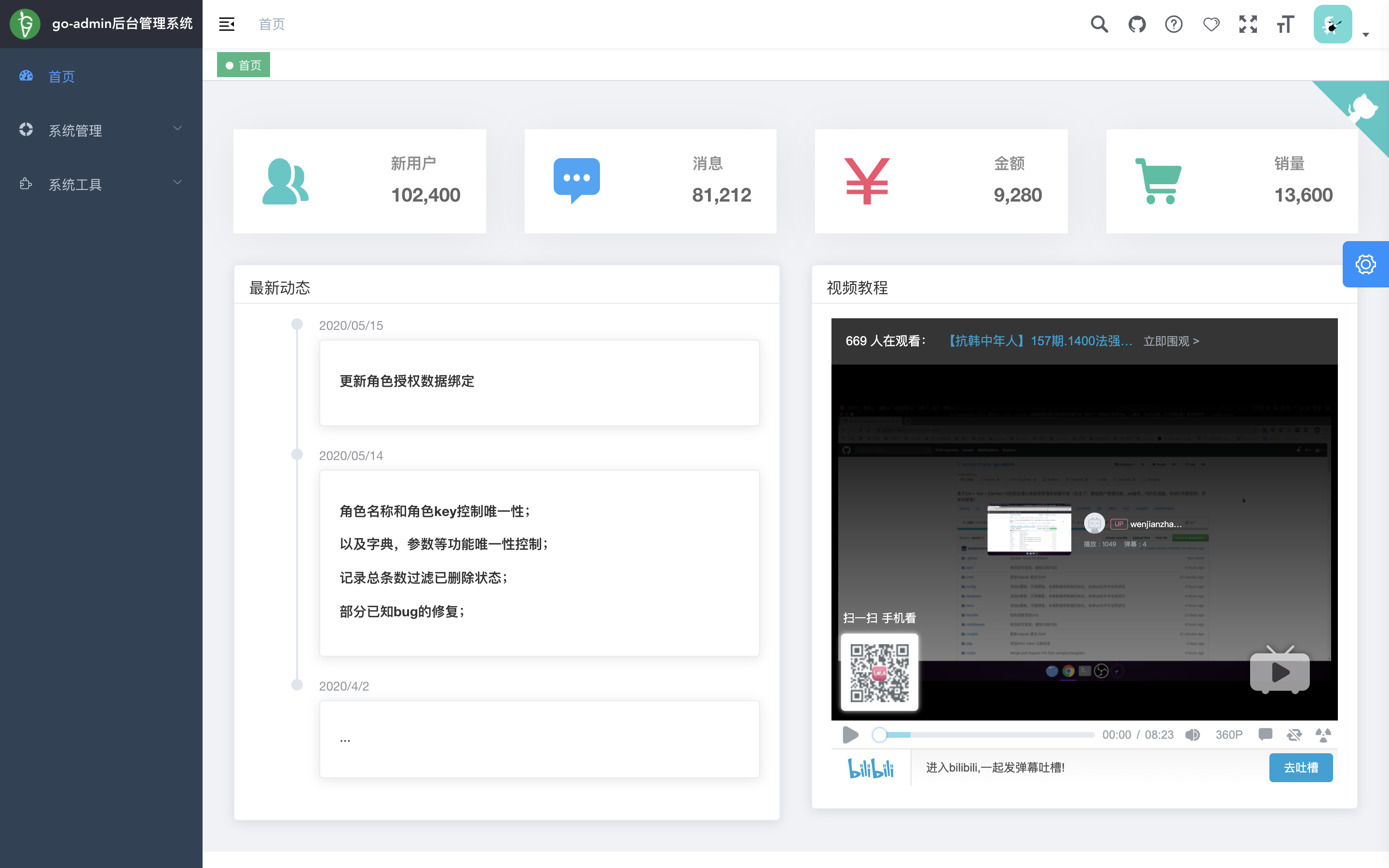
Task: Expand the 系统工具 menu
Action: tap(101, 184)
